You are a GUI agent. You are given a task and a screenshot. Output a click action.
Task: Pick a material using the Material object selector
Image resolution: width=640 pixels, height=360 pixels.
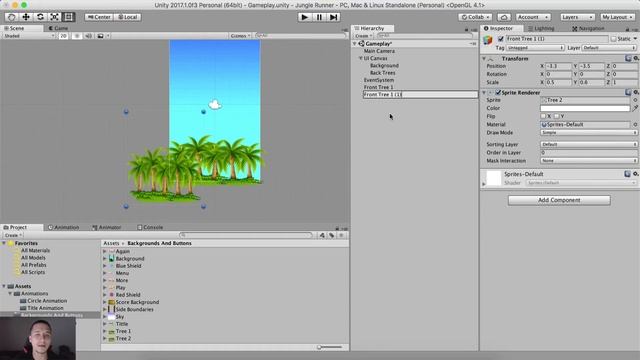point(636,124)
